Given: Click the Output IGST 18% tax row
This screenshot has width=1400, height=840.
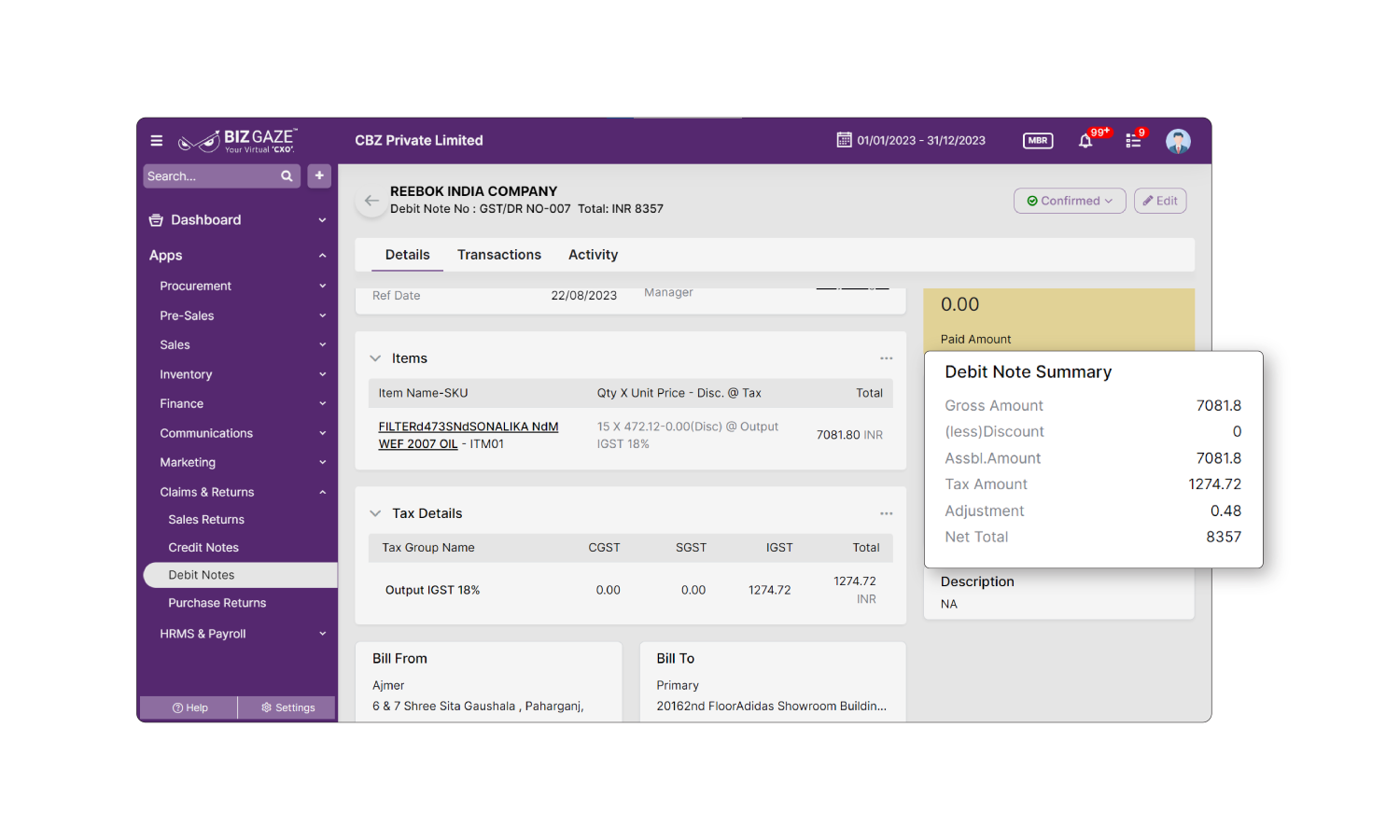Looking at the screenshot, I should (x=630, y=590).
